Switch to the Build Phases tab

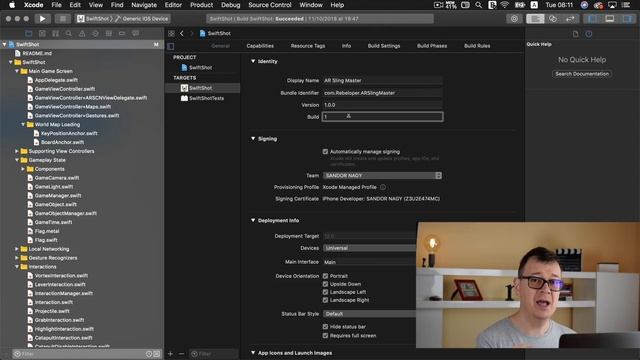tap(432, 46)
